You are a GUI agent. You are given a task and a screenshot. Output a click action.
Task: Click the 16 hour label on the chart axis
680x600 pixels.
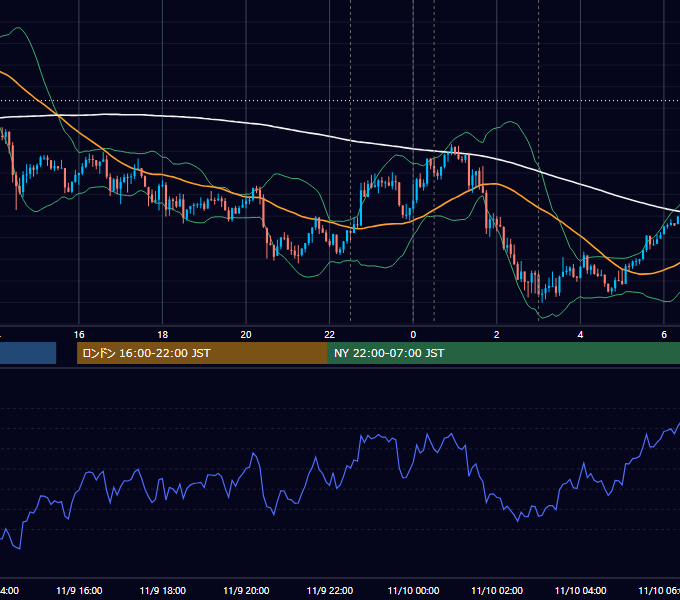tap(79, 335)
